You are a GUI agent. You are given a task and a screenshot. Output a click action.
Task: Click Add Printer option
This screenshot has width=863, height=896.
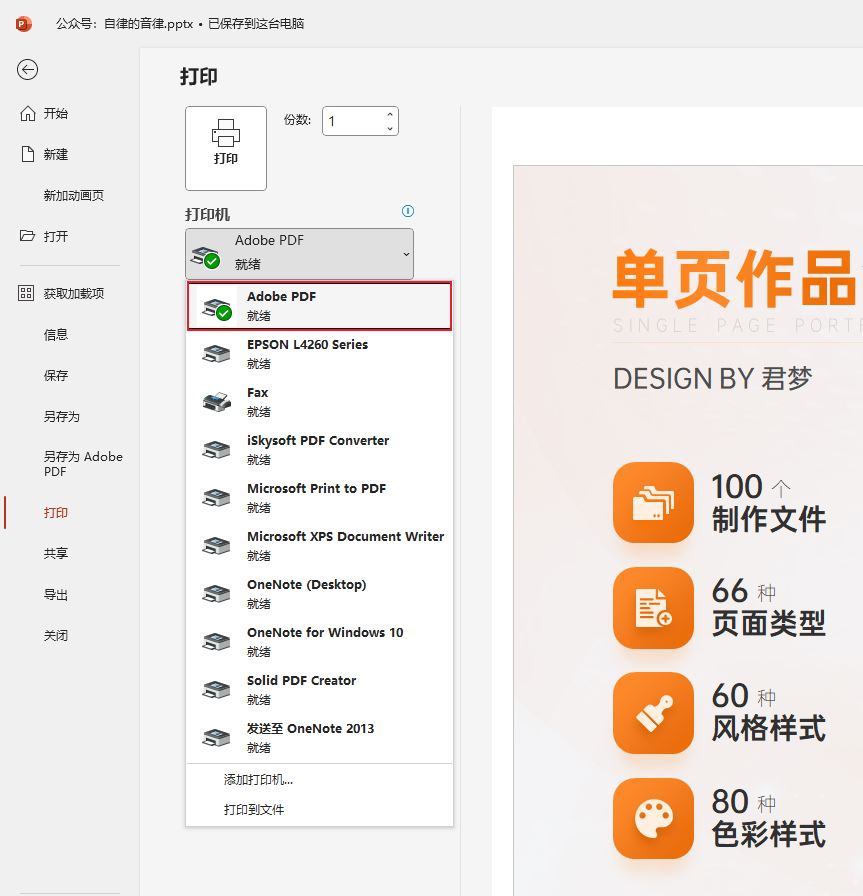(x=258, y=780)
